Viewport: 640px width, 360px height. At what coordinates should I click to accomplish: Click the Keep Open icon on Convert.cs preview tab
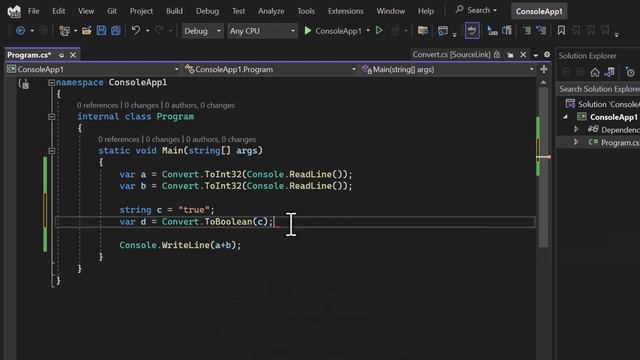click(x=511, y=55)
